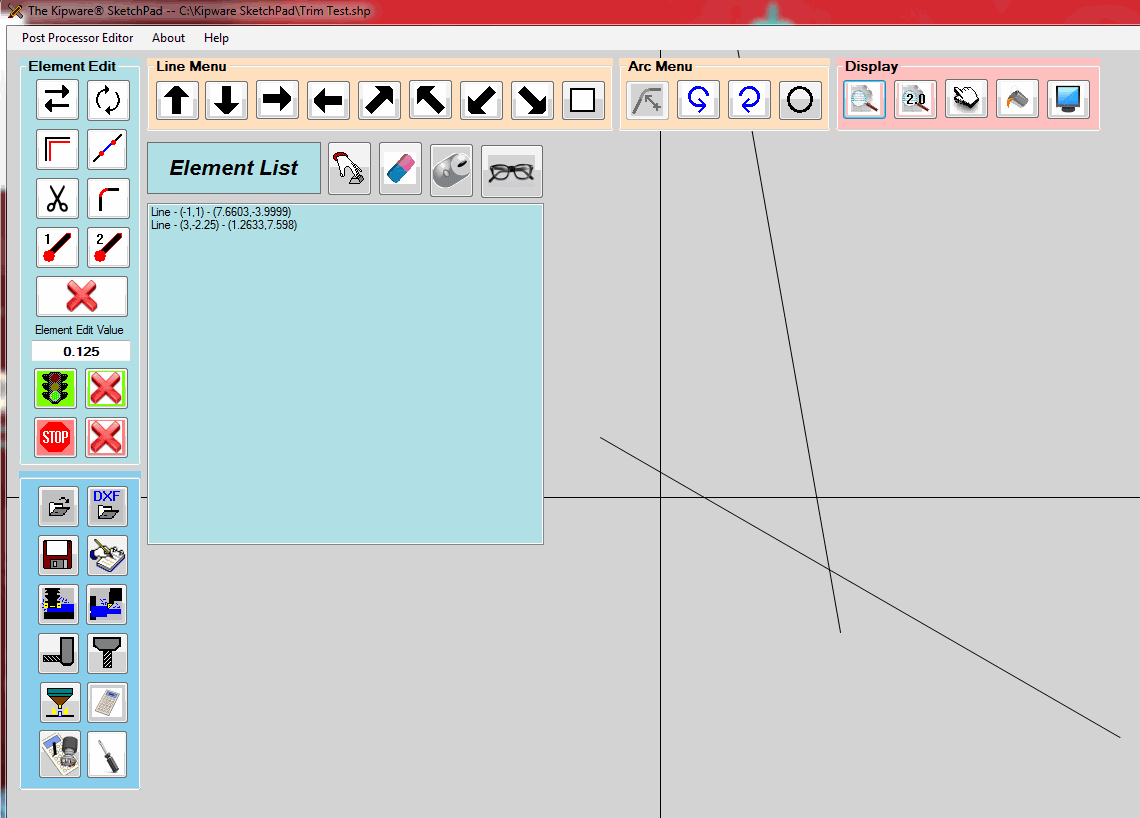The height and width of the screenshot is (818, 1140).
Task: Select the scissors trim tool
Action: click(x=57, y=198)
